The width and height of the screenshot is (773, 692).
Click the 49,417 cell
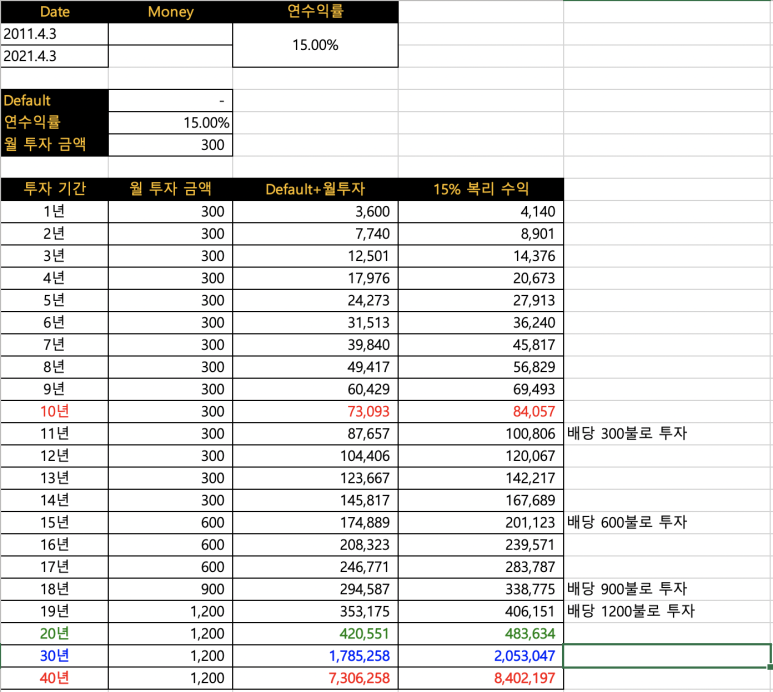(315, 367)
